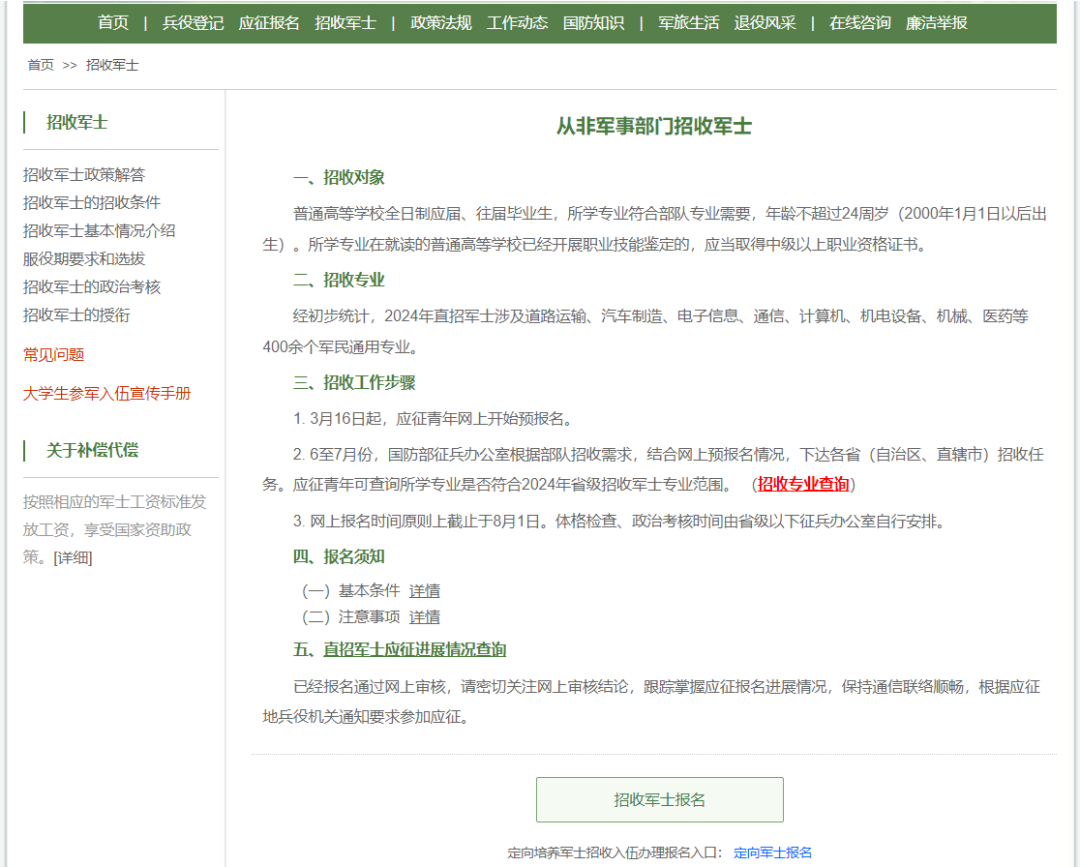The height and width of the screenshot is (867, 1080).
Task: Open the 首页 navigation menu item
Action: click(x=113, y=23)
